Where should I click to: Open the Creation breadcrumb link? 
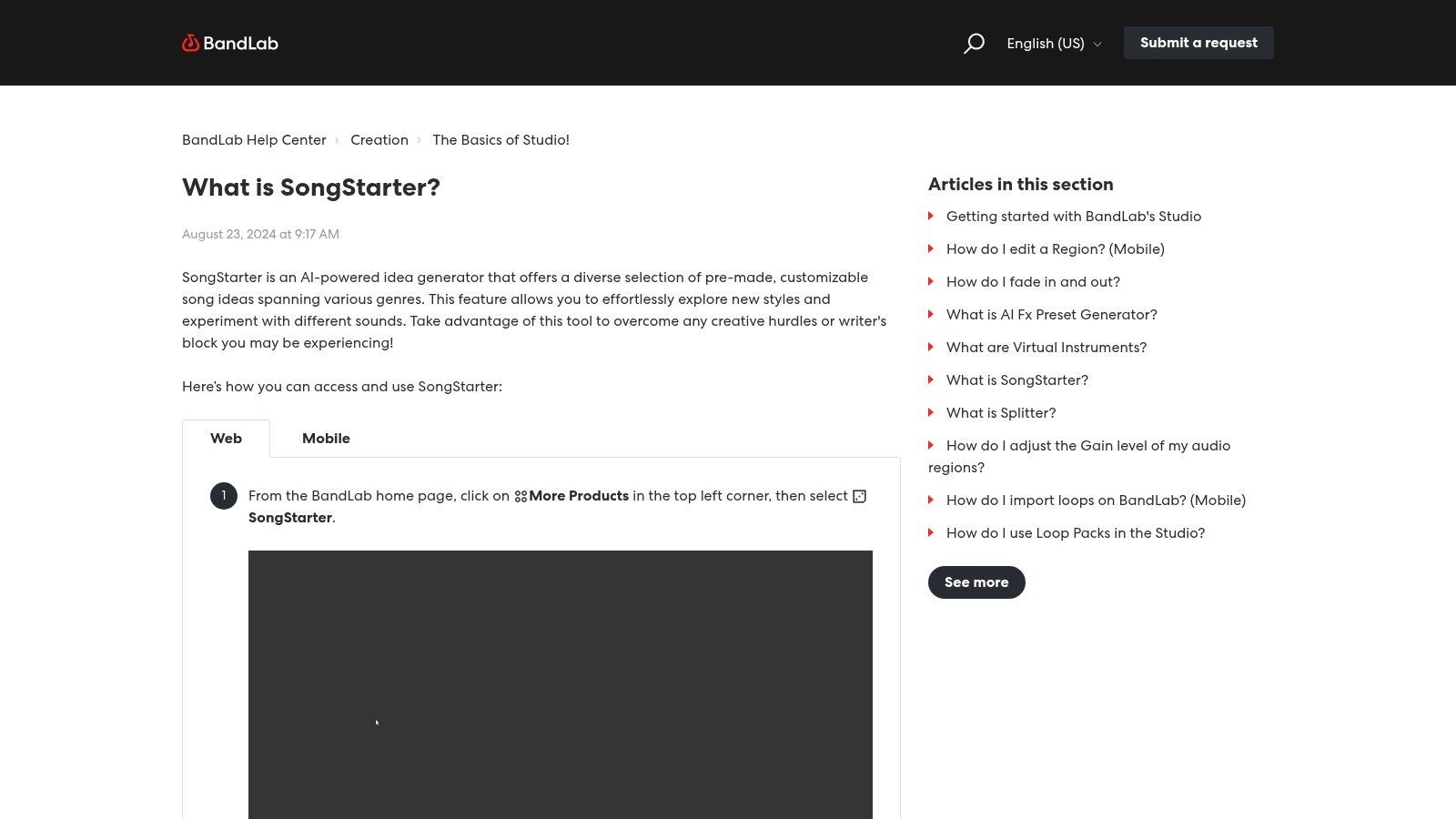(x=379, y=139)
